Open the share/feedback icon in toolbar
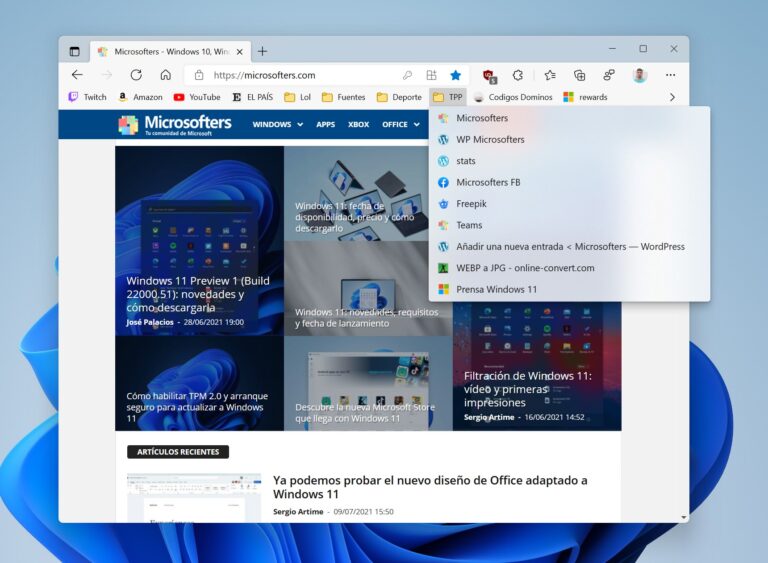Viewport: 768px width, 563px height. click(x=609, y=75)
